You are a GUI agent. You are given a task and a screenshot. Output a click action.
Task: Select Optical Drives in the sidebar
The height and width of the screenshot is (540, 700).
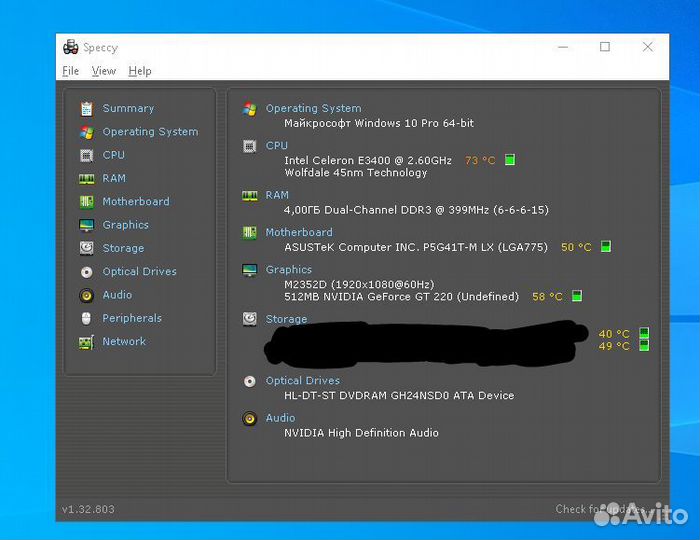[139, 271]
